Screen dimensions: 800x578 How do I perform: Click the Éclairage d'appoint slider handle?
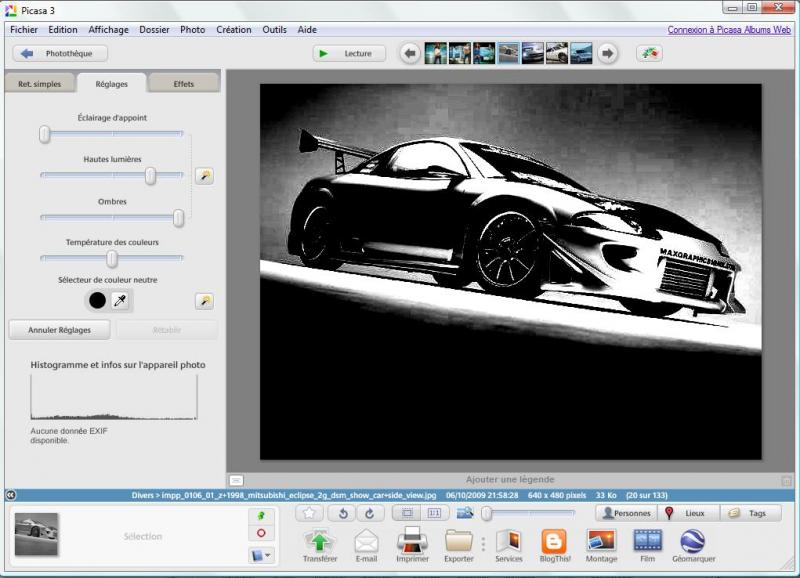tap(45, 134)
